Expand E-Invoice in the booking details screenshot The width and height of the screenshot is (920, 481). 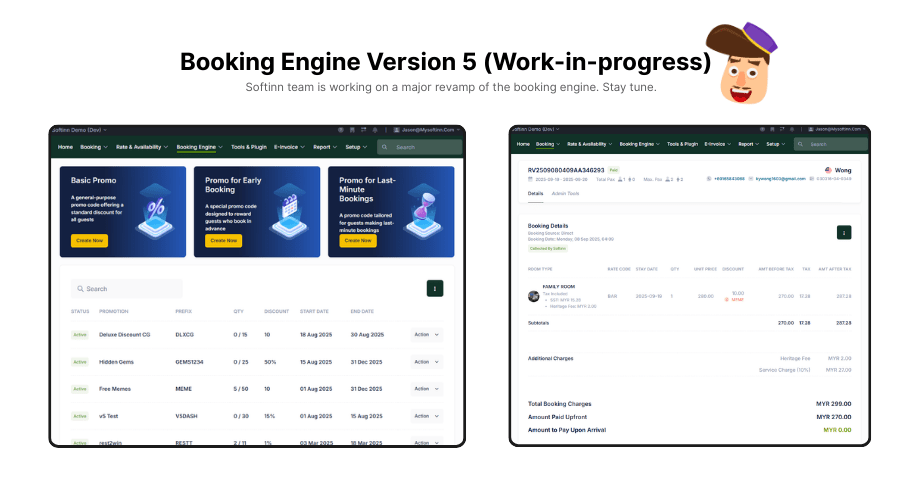point(718,144)
